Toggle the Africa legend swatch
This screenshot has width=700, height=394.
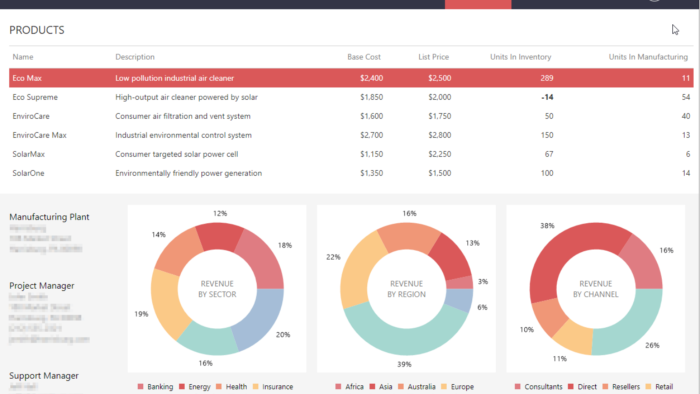pos(338,386)
